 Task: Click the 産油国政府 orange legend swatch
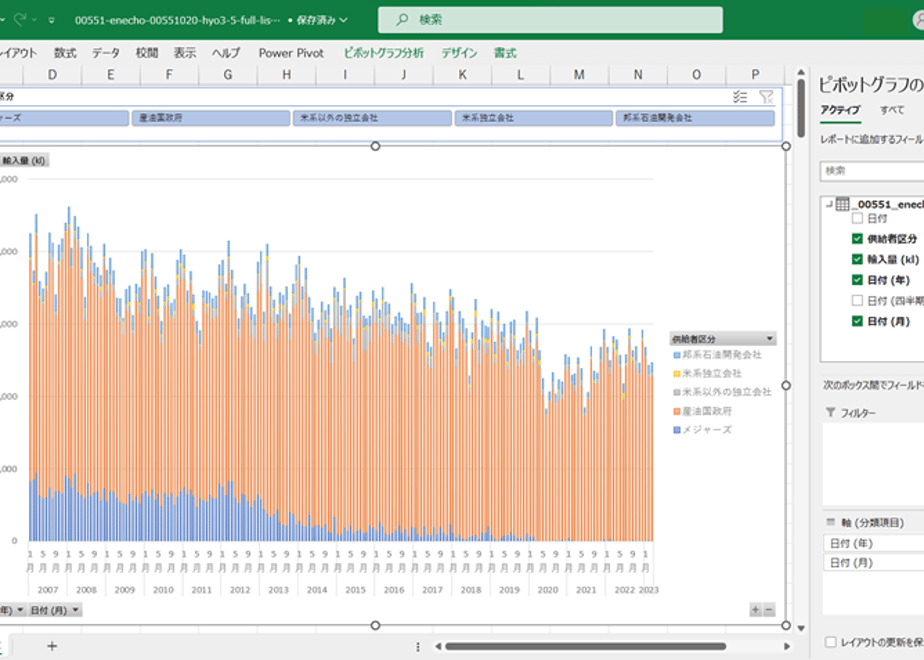click(x=677, y=411)
